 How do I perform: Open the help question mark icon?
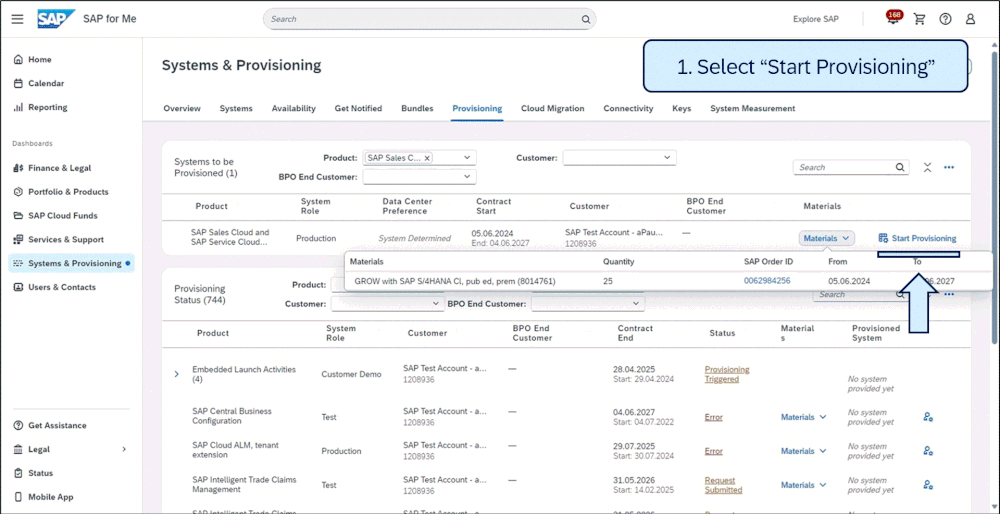pyautogui.click(x=945, y=19)
